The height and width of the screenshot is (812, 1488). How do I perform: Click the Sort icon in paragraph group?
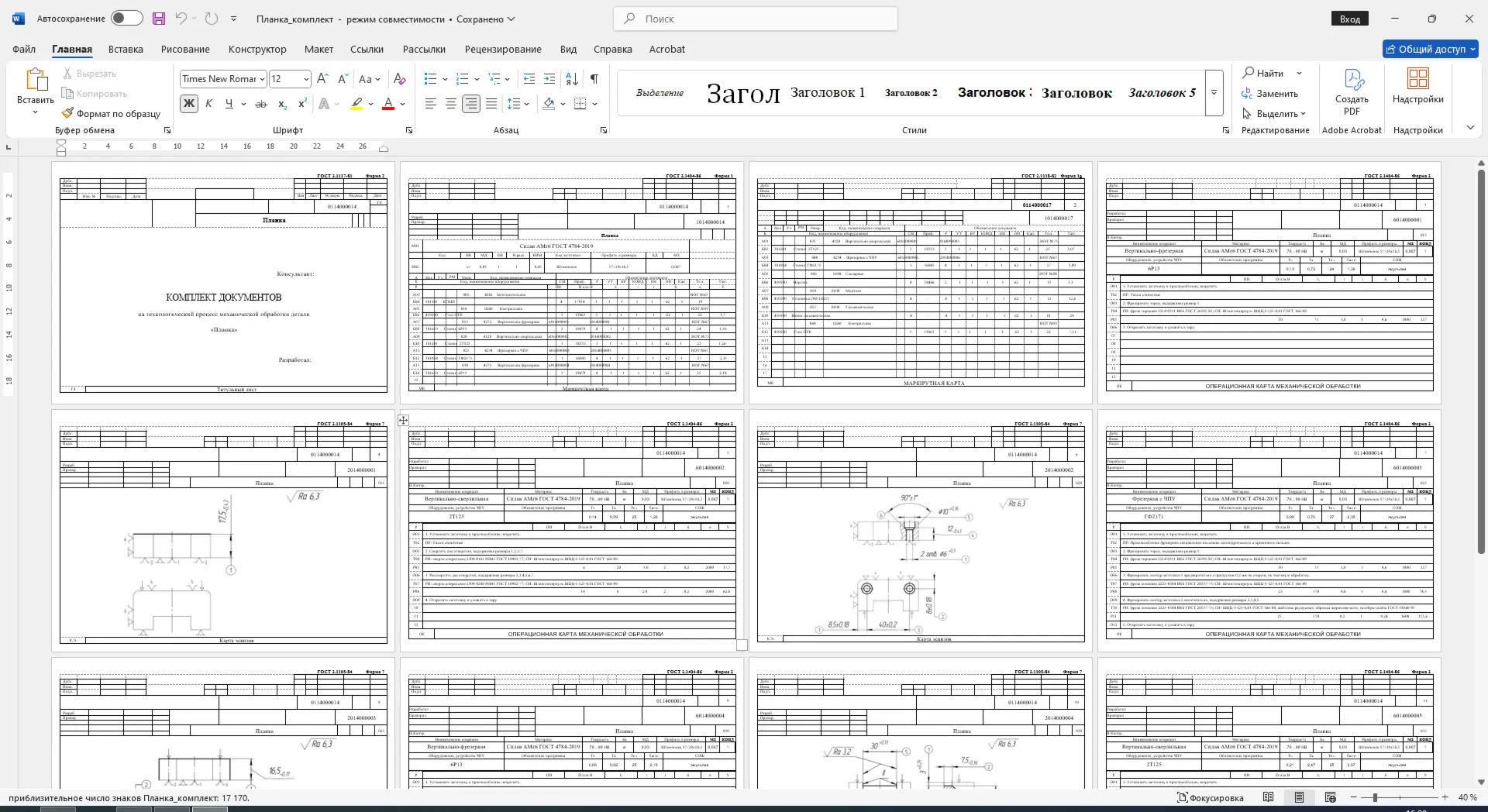coord(572,79)
